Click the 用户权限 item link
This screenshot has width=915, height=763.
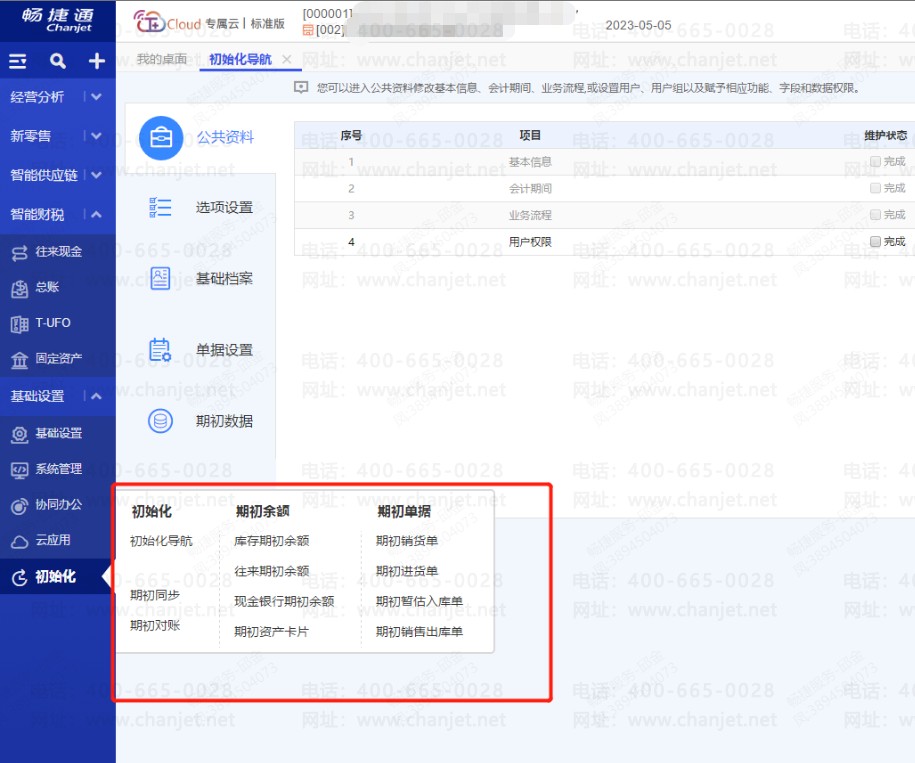tap(530, 242)
